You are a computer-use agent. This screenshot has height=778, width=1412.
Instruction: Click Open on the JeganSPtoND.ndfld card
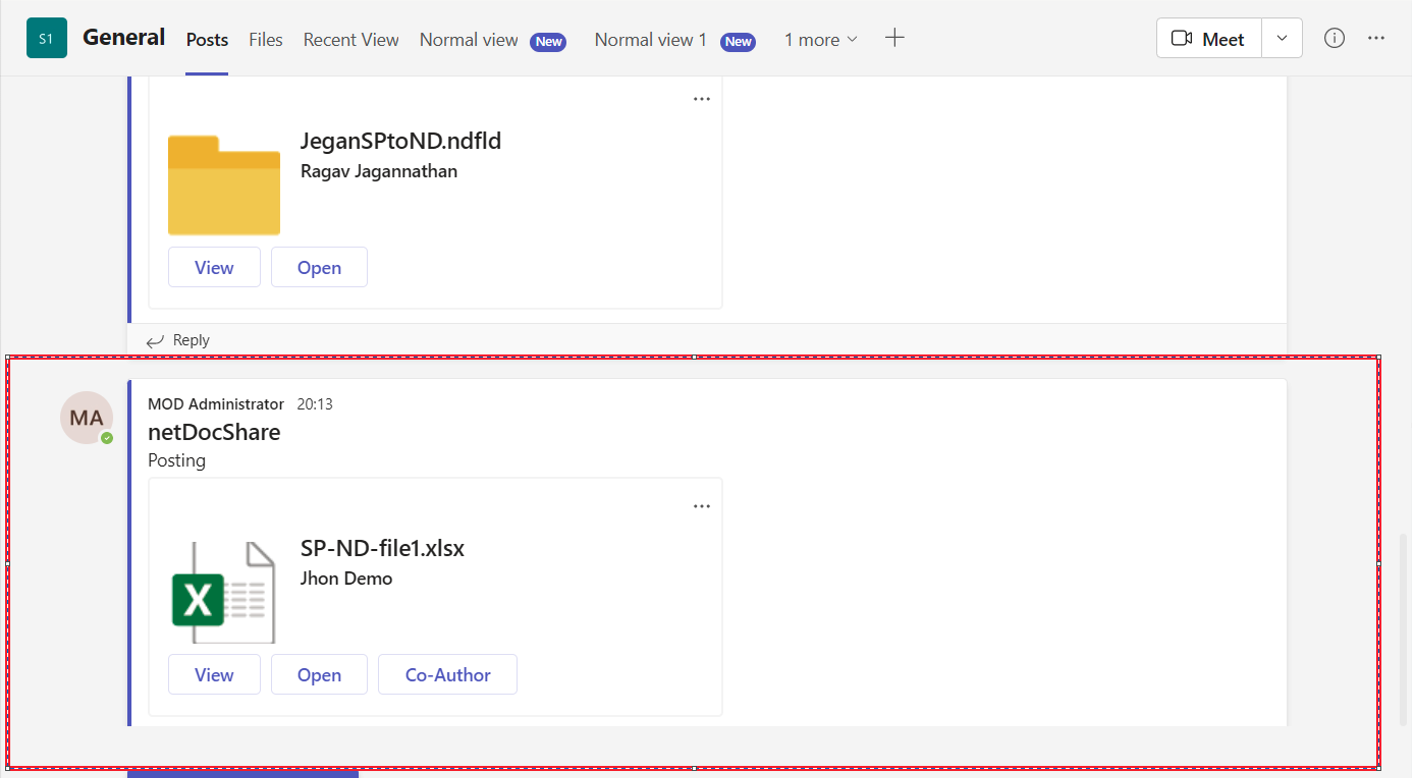(x=319, y=267)
